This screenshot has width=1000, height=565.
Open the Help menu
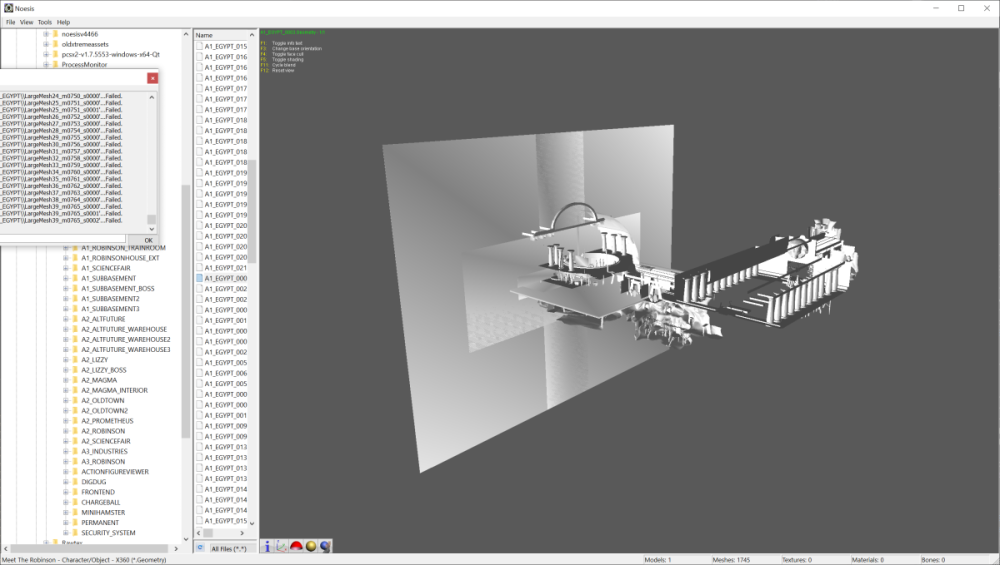tap(63, 22)
